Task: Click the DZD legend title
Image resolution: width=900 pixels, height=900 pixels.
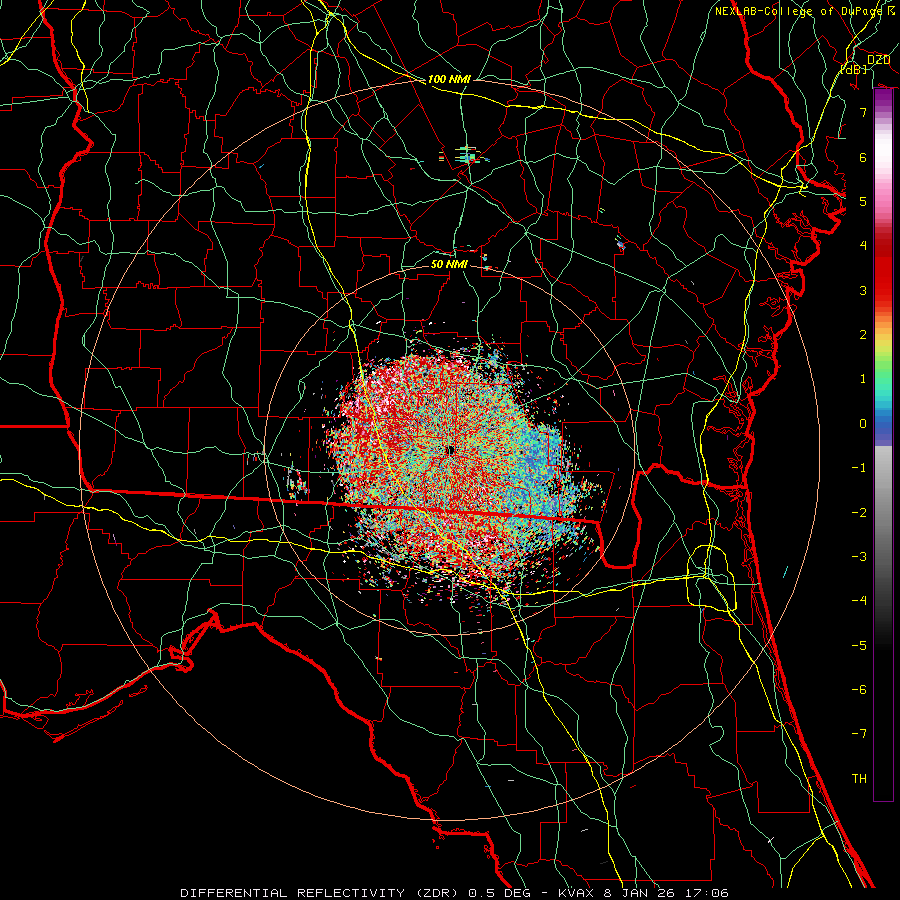Action: (878, 60)
